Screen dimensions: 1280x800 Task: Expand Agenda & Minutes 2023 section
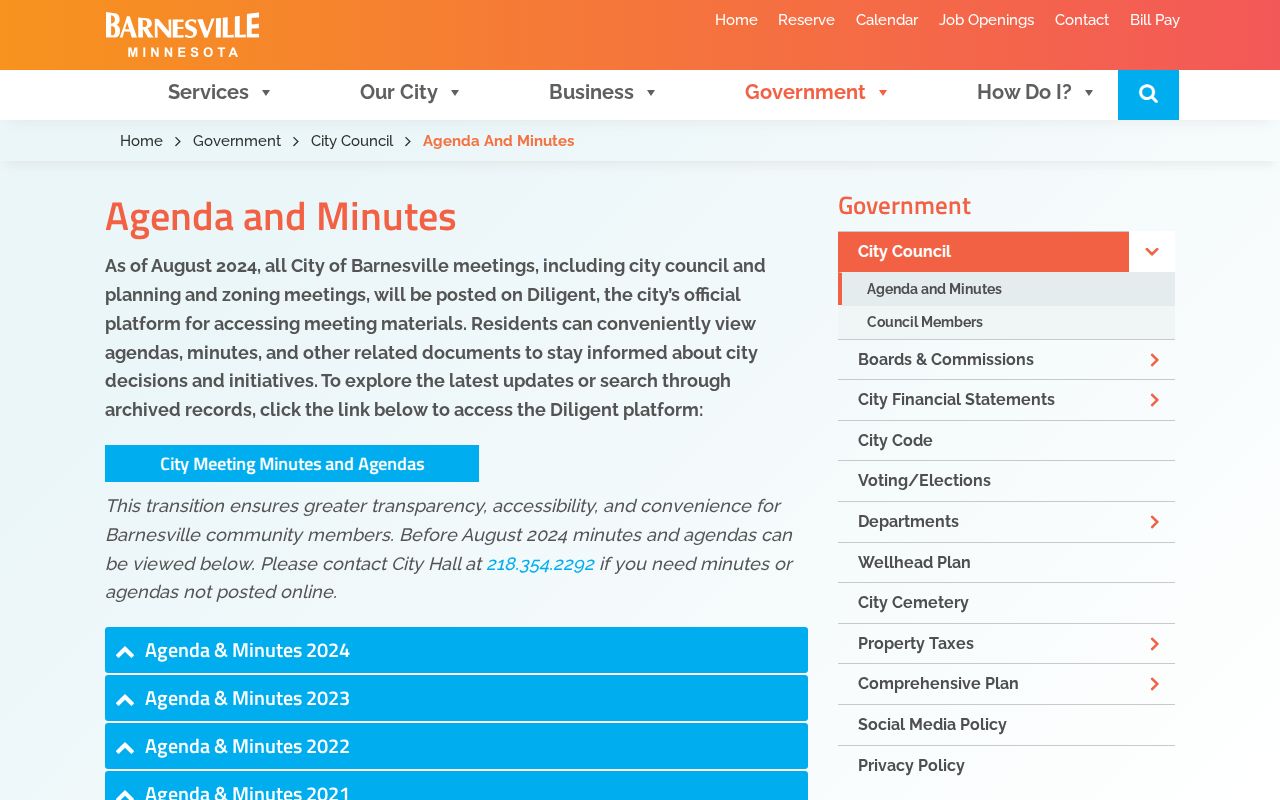(456, 698)
